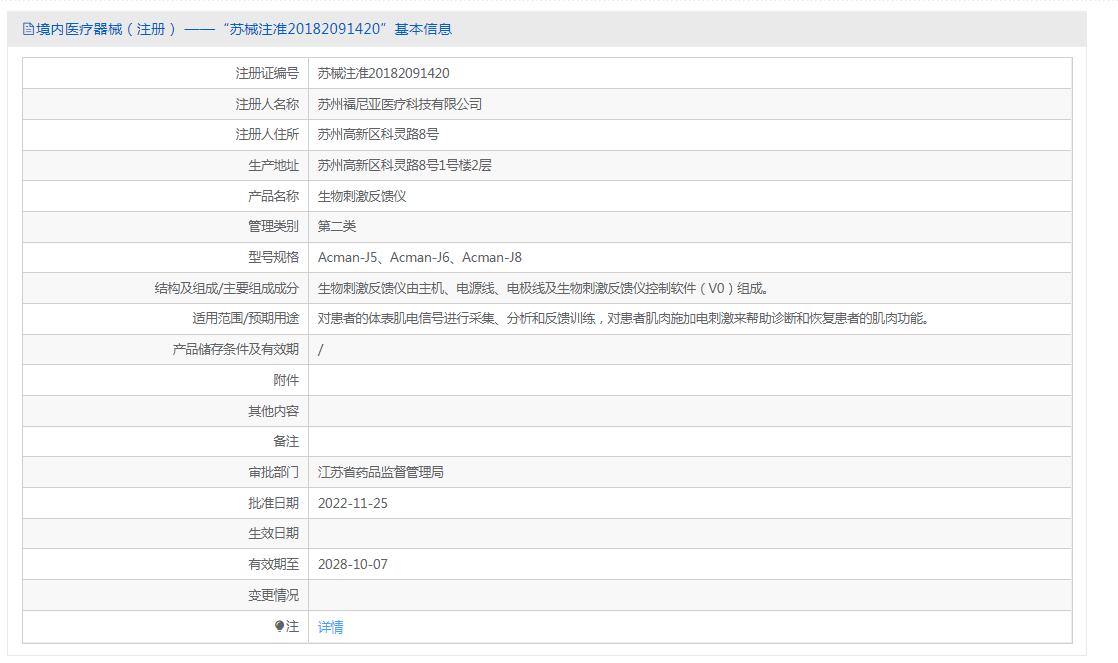Click the 产品储存条件及有效期 label
1118x663 pixels.
[x=236, y=349]
